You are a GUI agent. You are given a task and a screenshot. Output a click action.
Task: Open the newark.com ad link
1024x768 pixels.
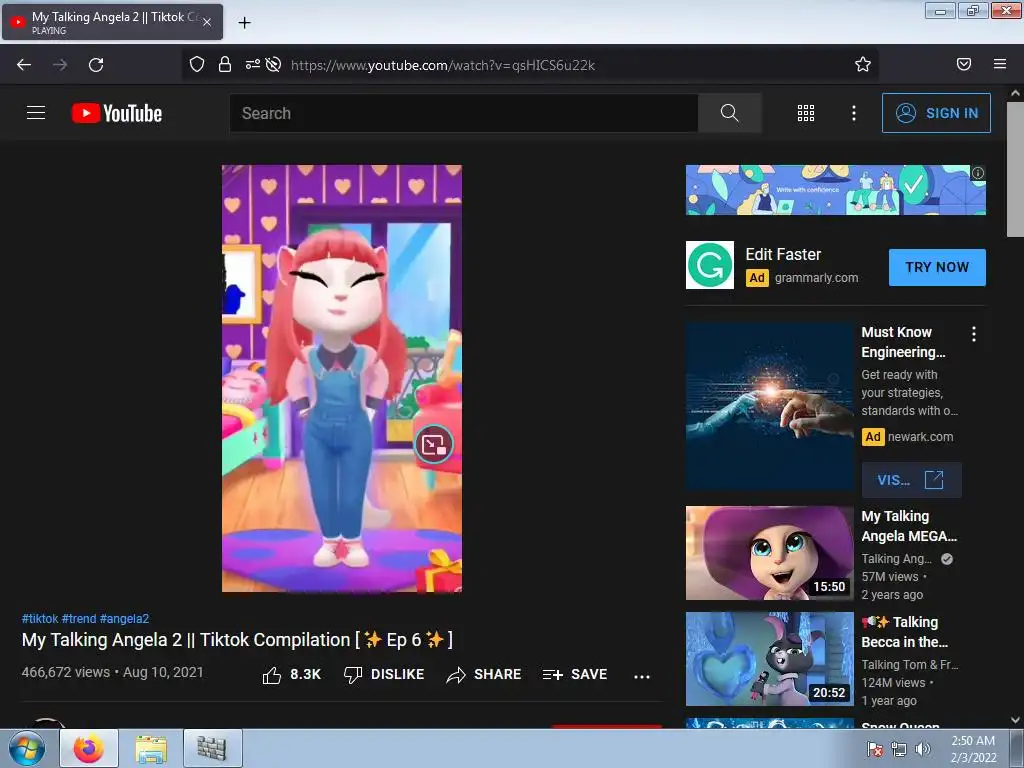click(920, 437)
